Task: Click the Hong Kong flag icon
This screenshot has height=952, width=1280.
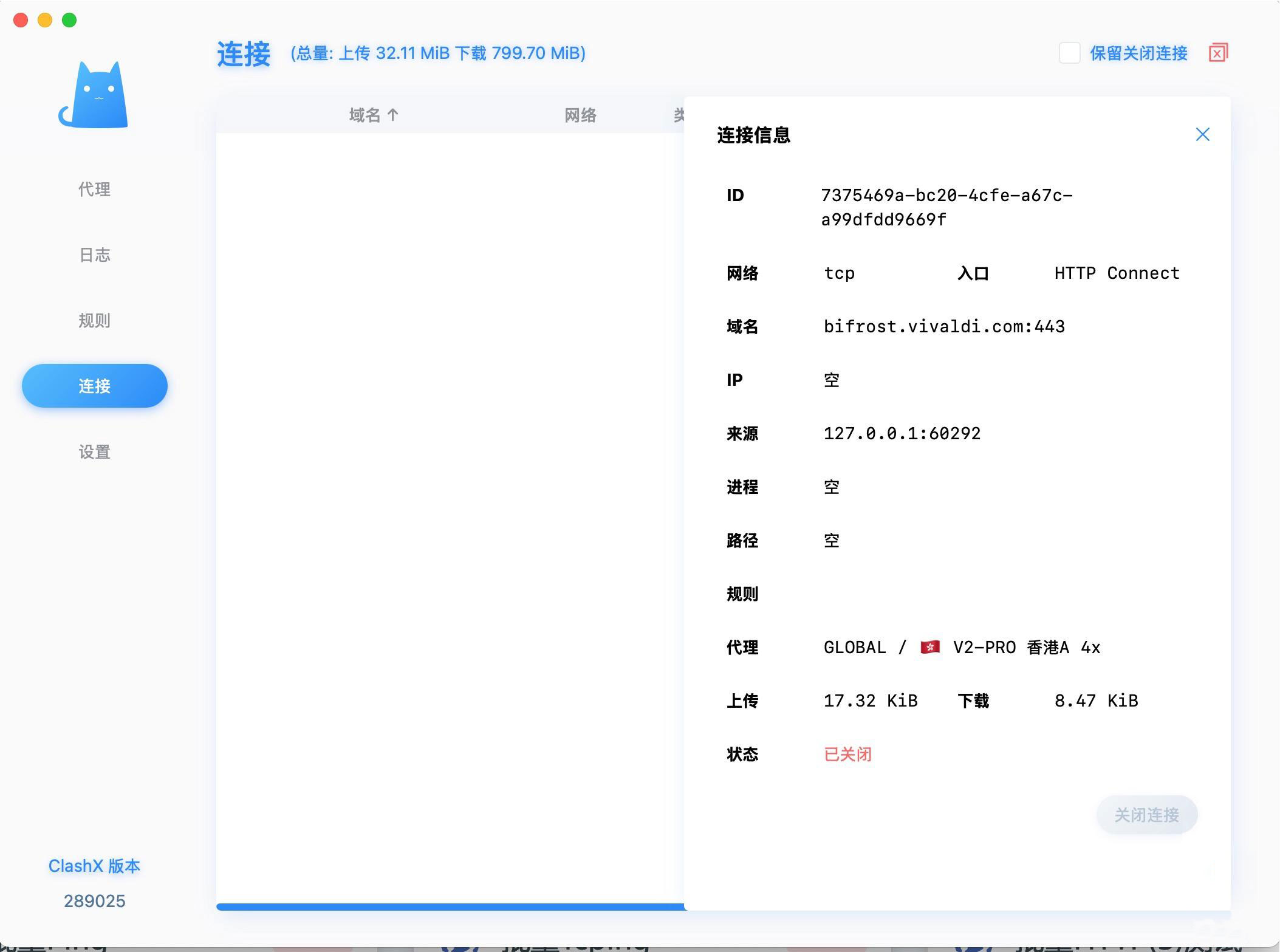Action: 929,647
